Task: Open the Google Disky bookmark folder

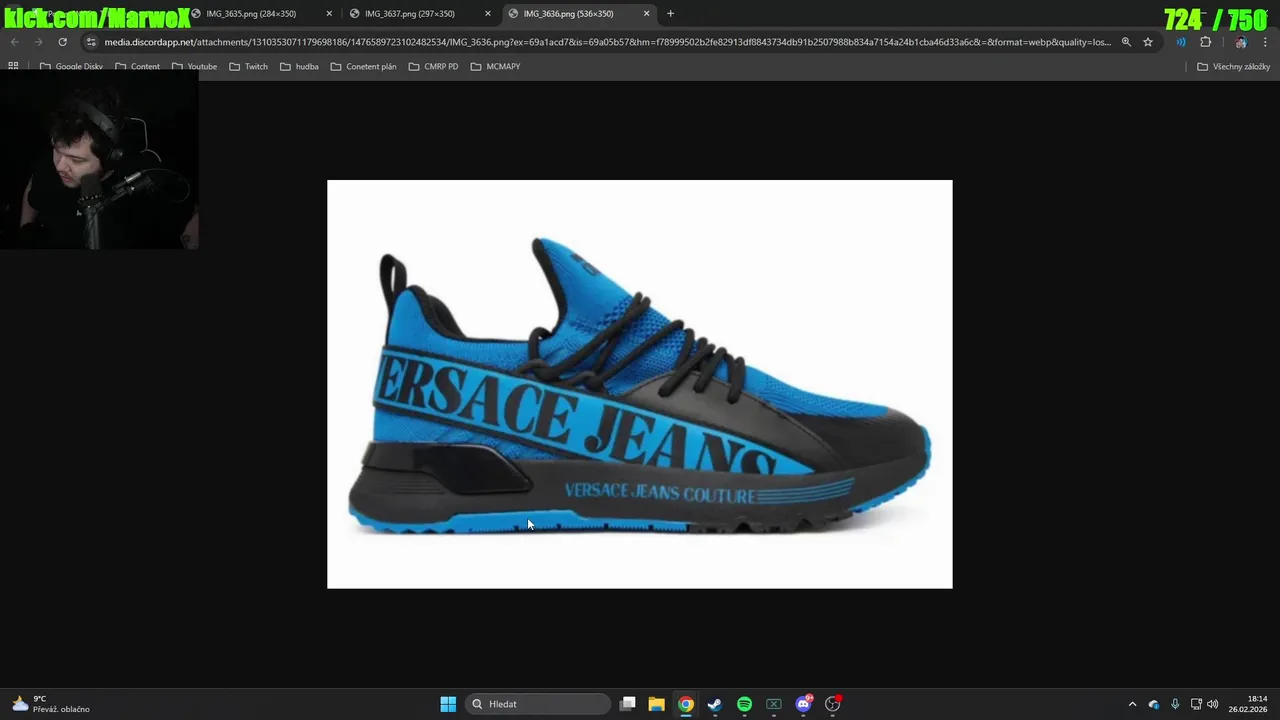Action: 71,66
